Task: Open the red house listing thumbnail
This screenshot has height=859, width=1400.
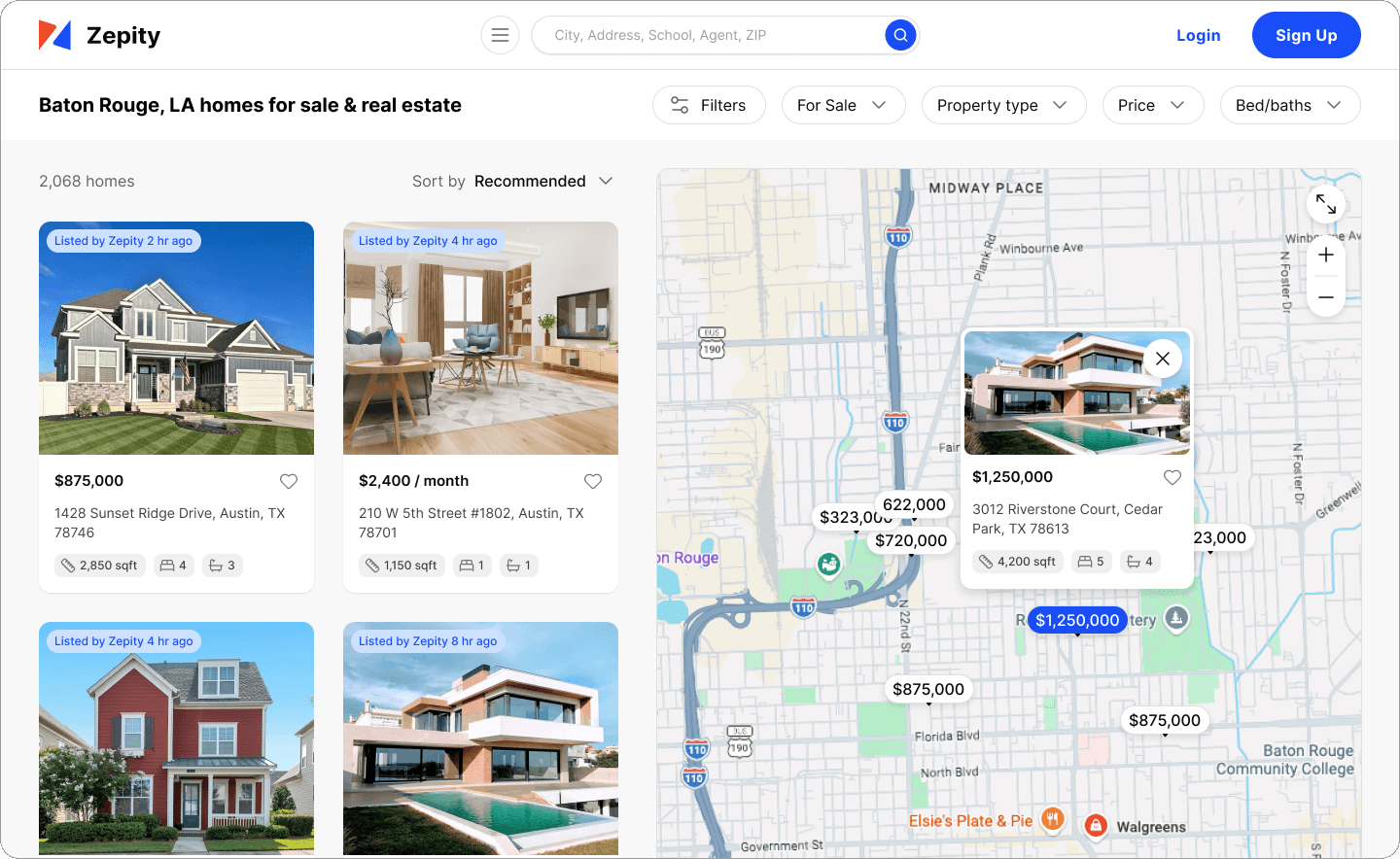Action: [x=176, y=739]
